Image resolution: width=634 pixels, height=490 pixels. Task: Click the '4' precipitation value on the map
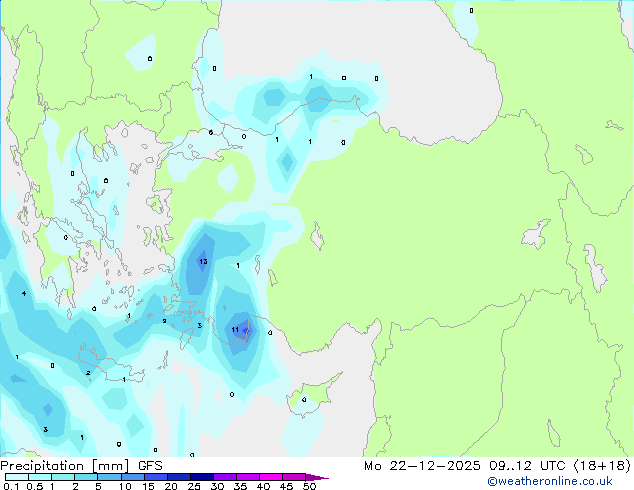[24, 293]
